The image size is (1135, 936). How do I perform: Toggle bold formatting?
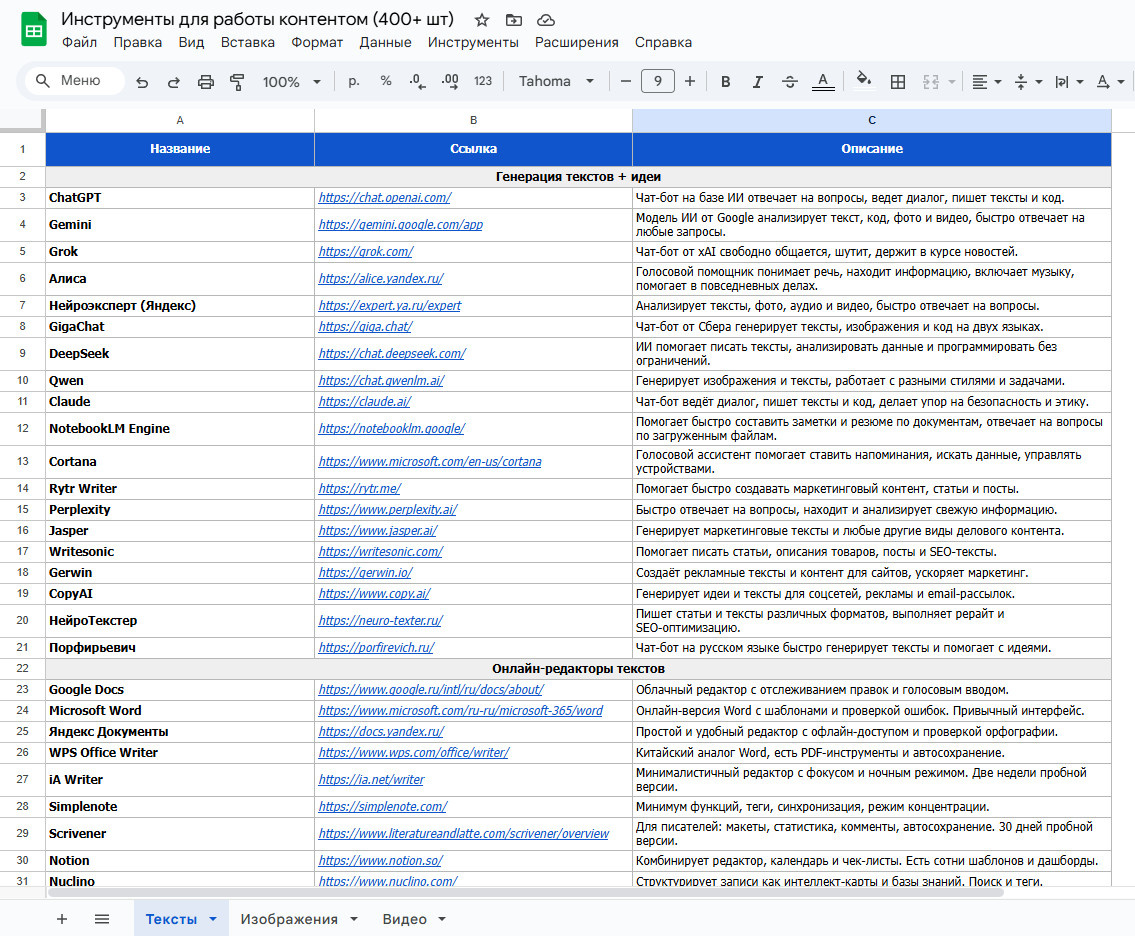tap(725, 82)
